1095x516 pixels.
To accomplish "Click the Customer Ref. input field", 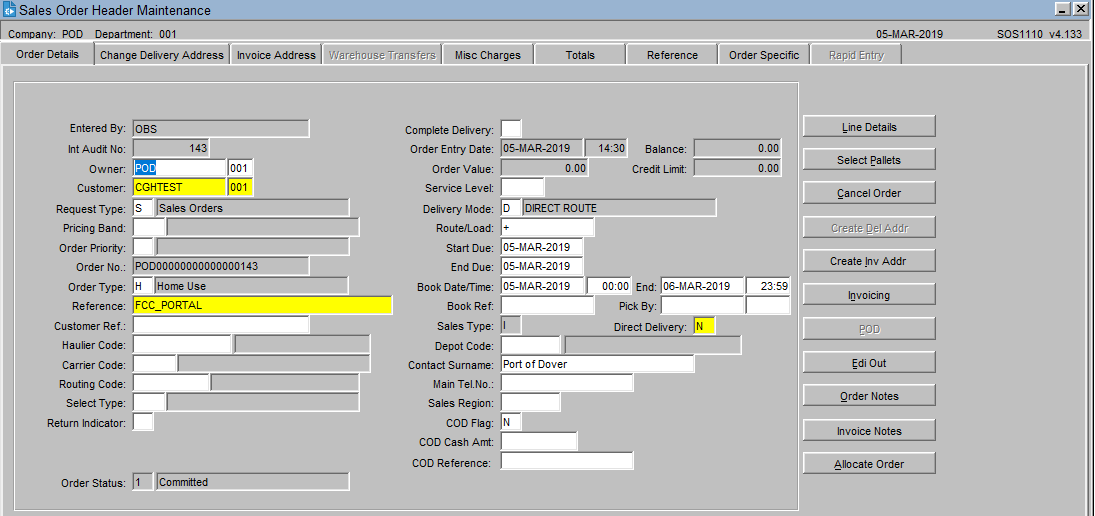I will click(221, 325).
